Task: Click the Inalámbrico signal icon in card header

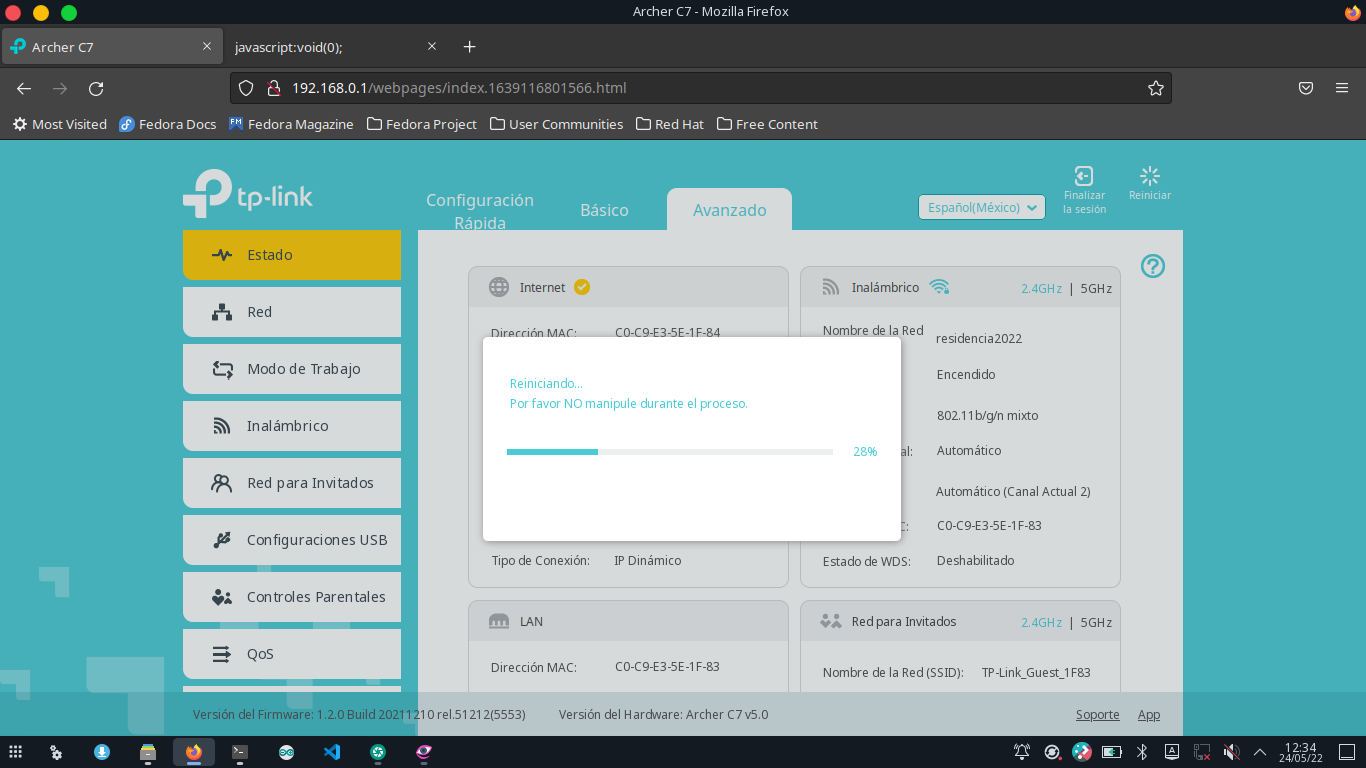Action: [831, 287]
